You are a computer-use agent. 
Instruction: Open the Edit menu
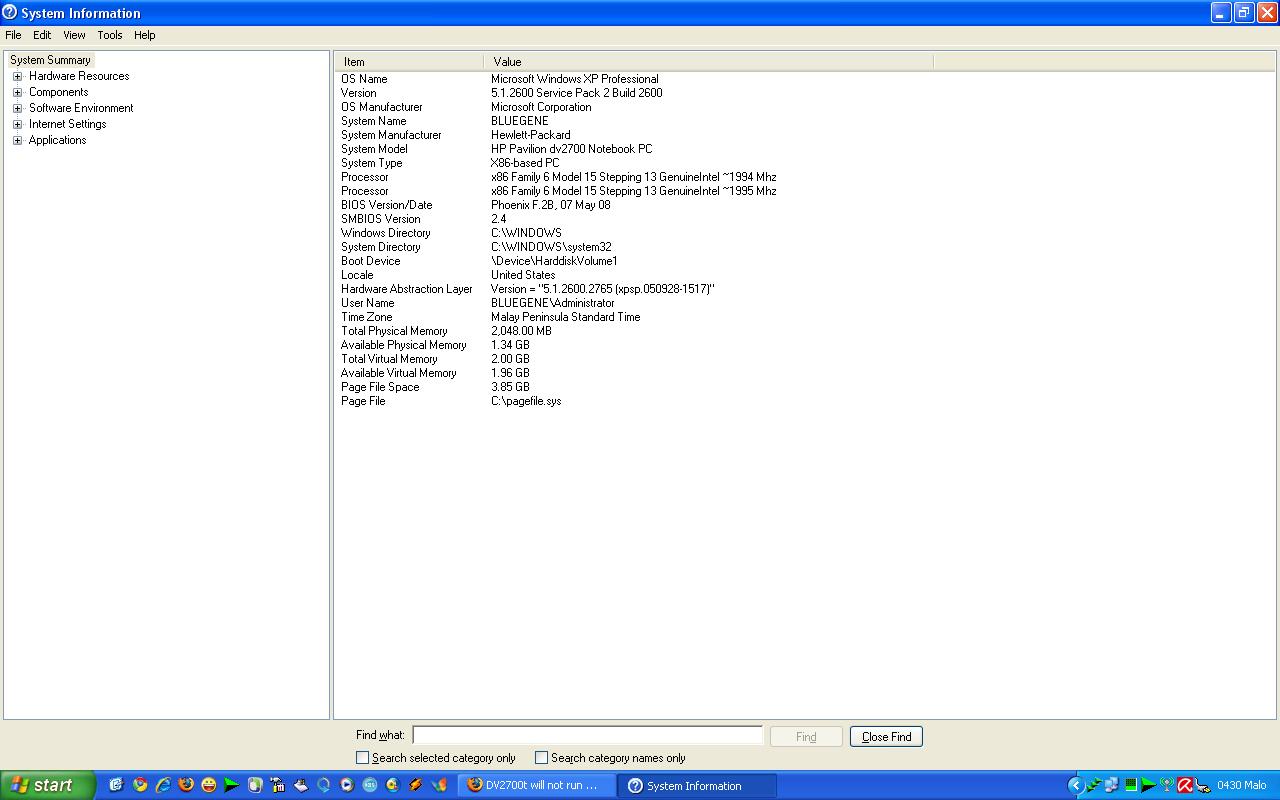click(x=42, y=35)
